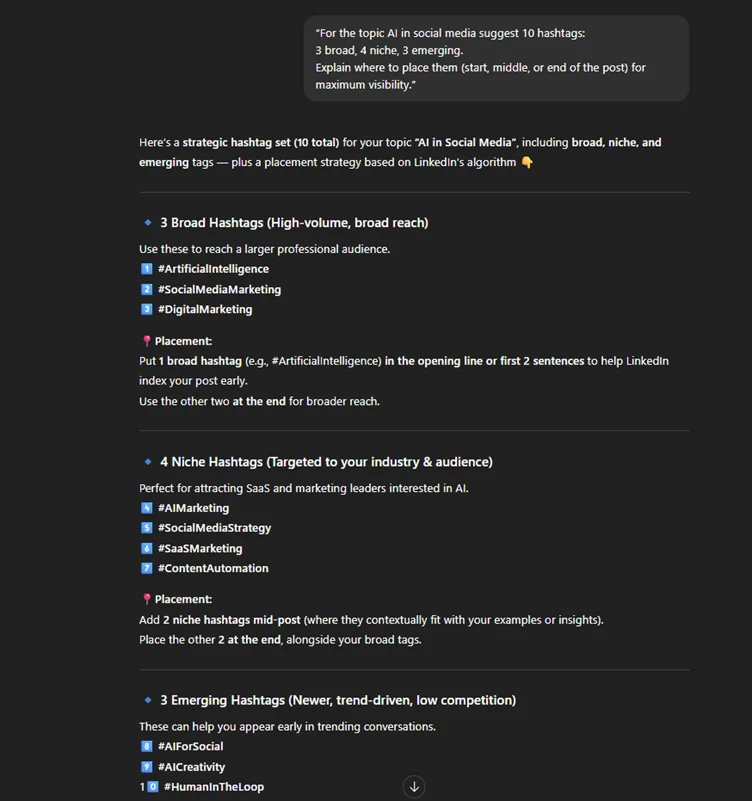
Task: Click the #HumanInTheLoop hashtag text
Action: click(x=214, y=787)
